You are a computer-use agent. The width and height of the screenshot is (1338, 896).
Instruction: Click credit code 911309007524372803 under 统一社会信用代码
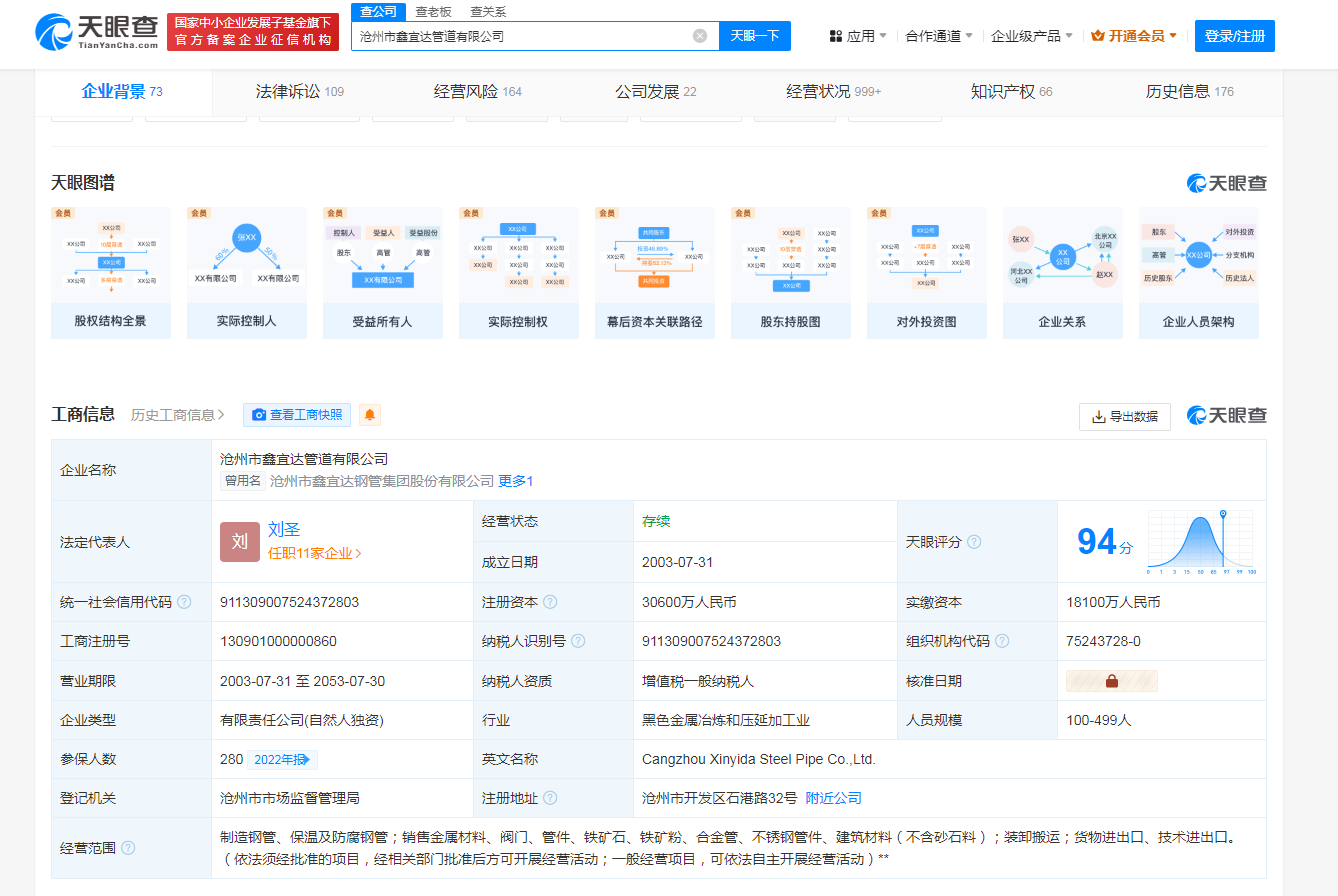(x=289, y=602)
